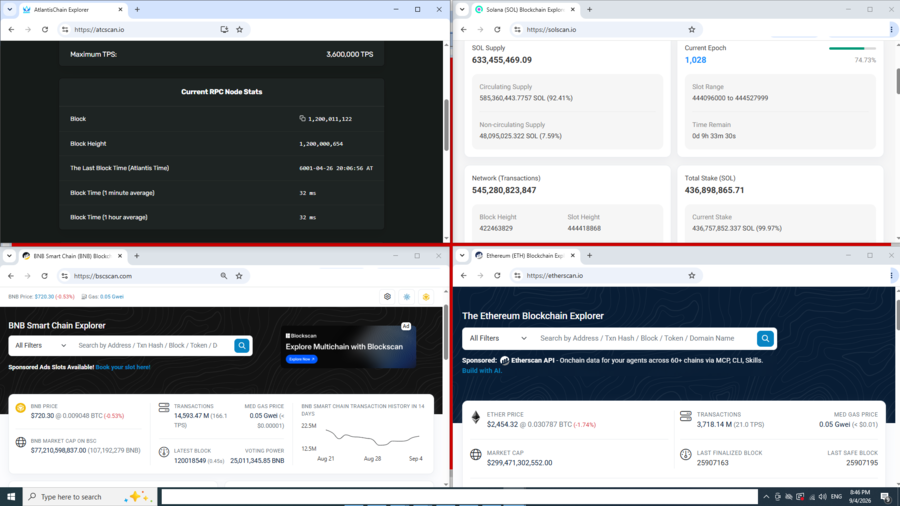
Task: Reload the etherscan.io page
Action: tap(497, 275)
